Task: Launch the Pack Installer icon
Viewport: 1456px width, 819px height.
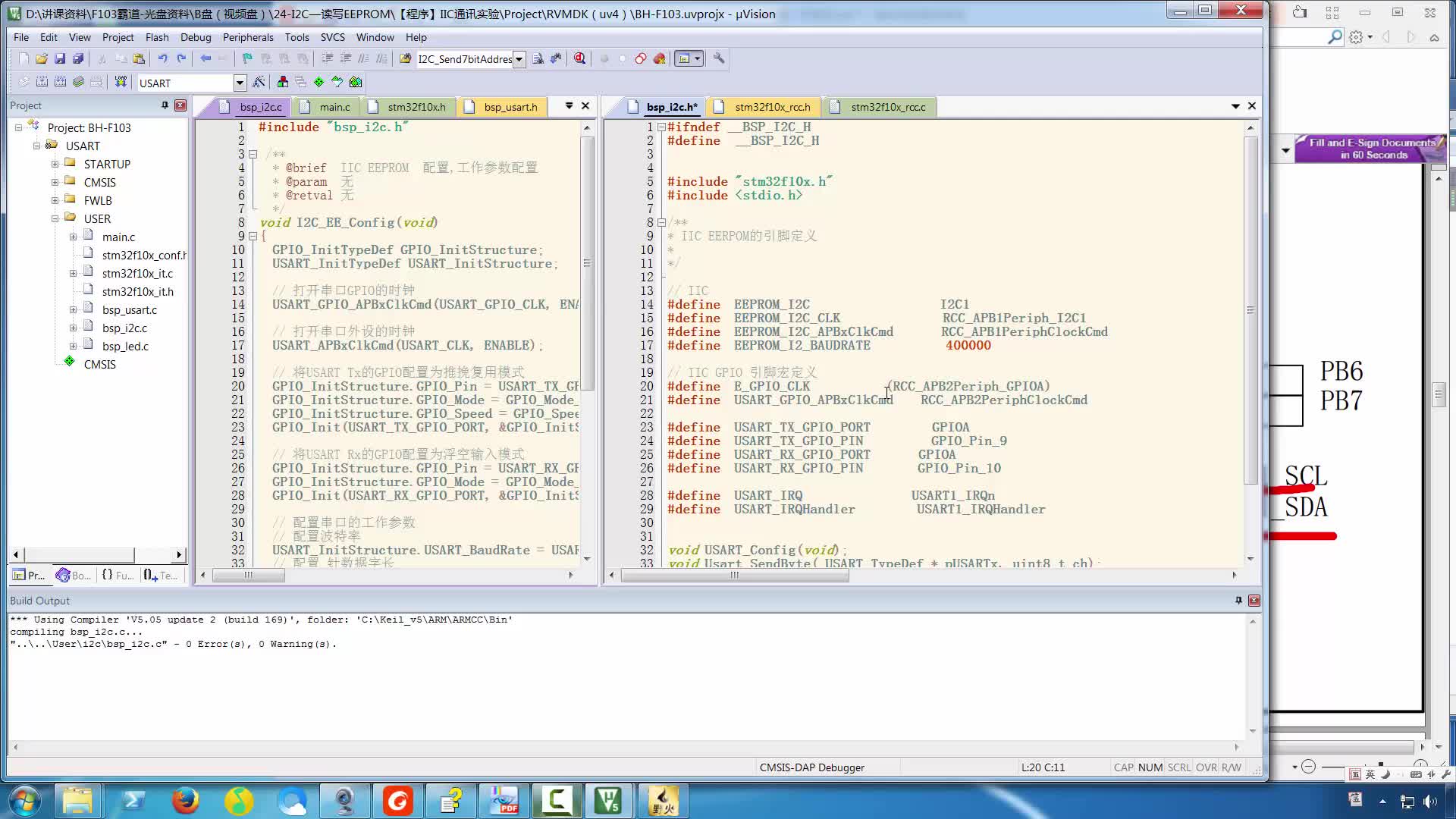Action: coord(356,82)
